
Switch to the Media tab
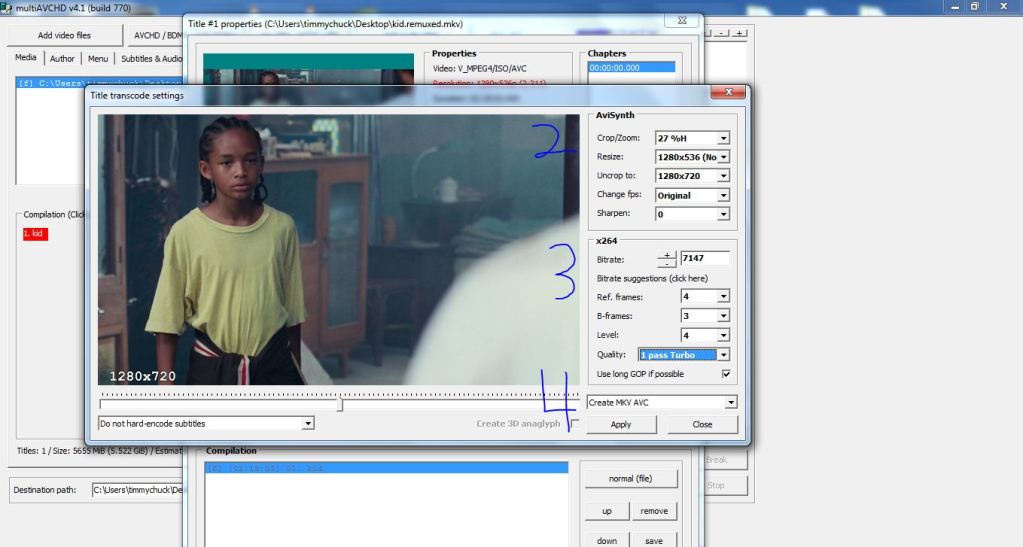25,57
